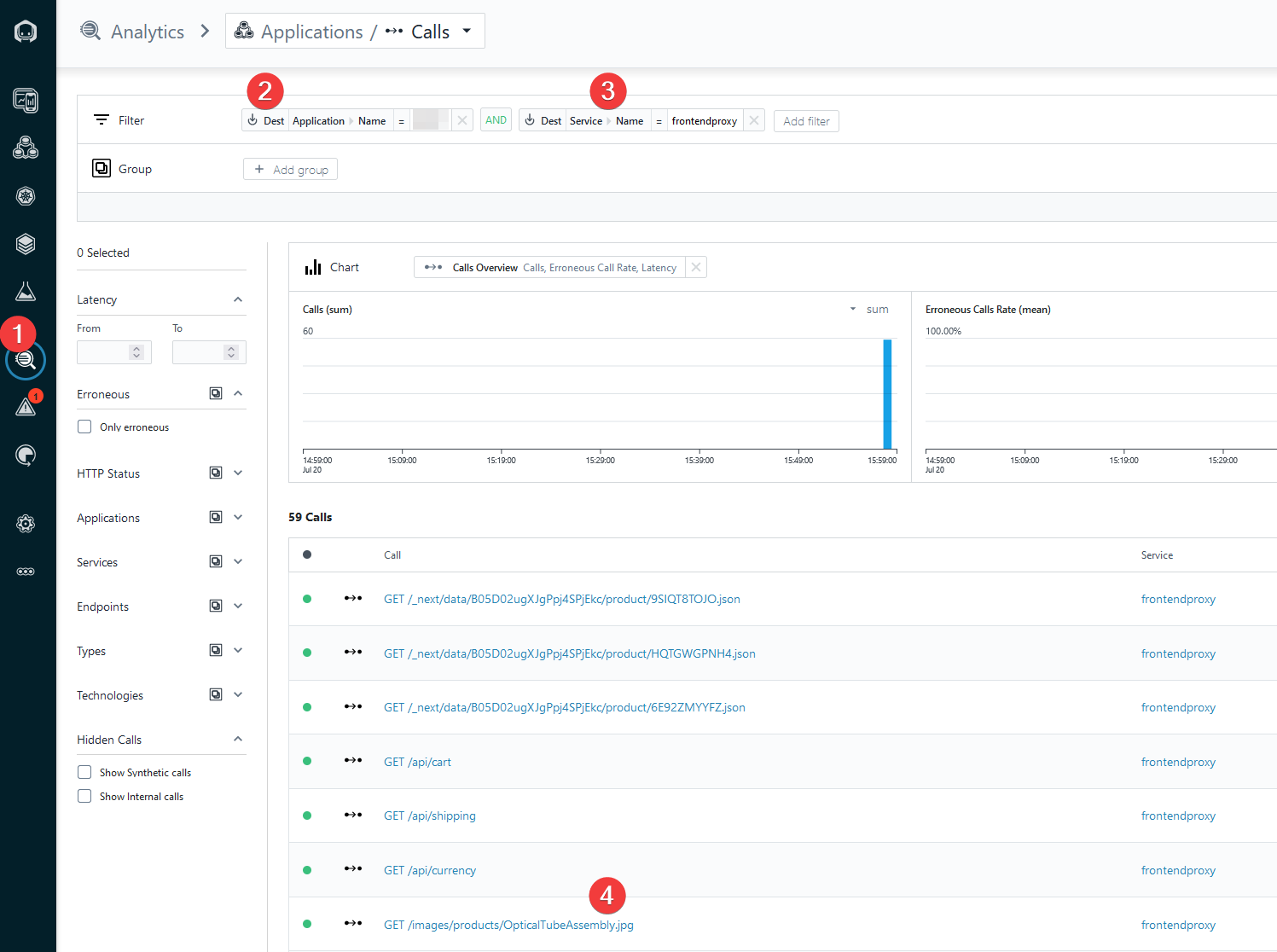
Task: Open the Applications / Calls dropdown
Action: pos(355,31)
